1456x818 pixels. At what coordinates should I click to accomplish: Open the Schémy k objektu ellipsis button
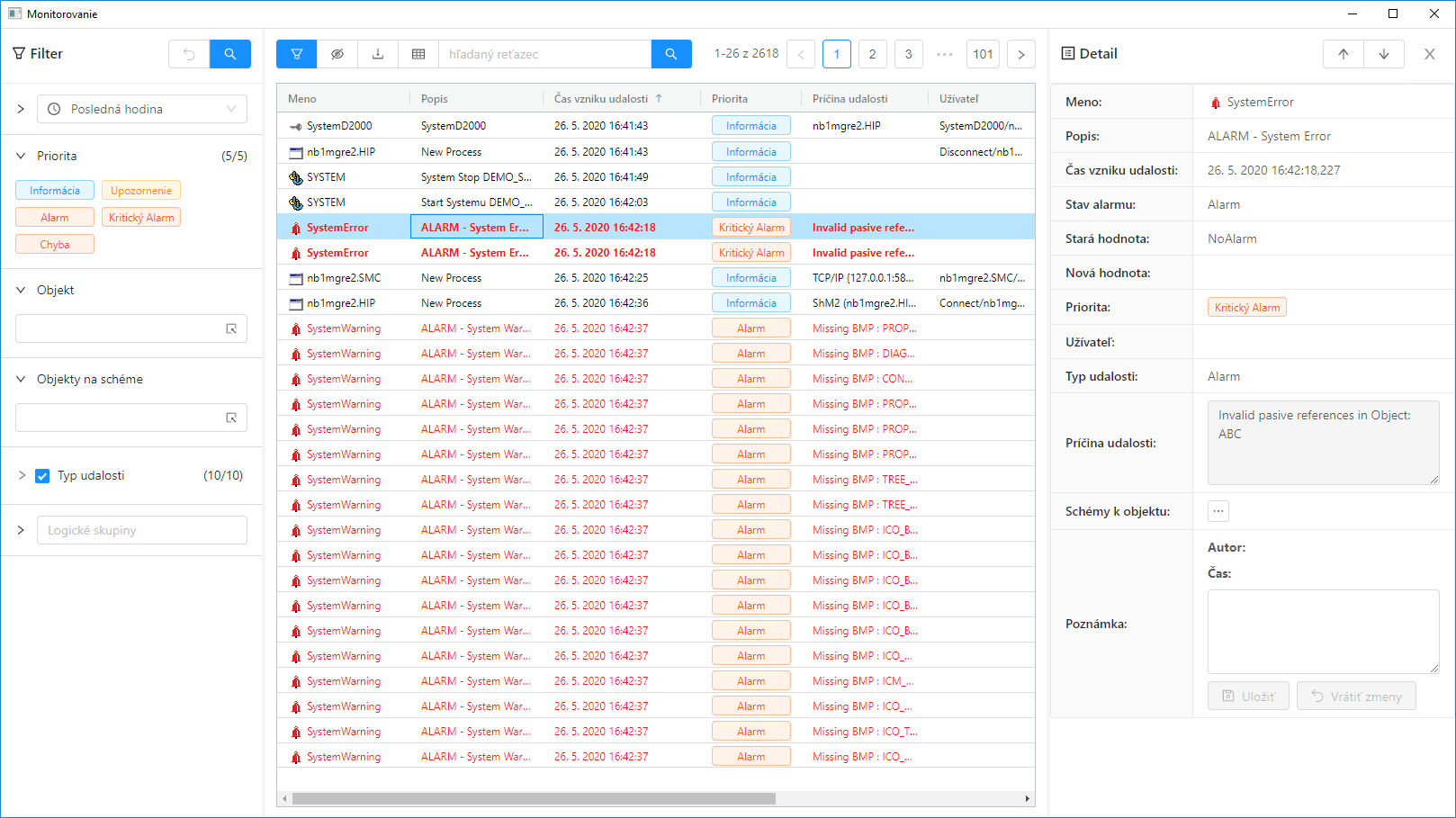click(1218, 511)
